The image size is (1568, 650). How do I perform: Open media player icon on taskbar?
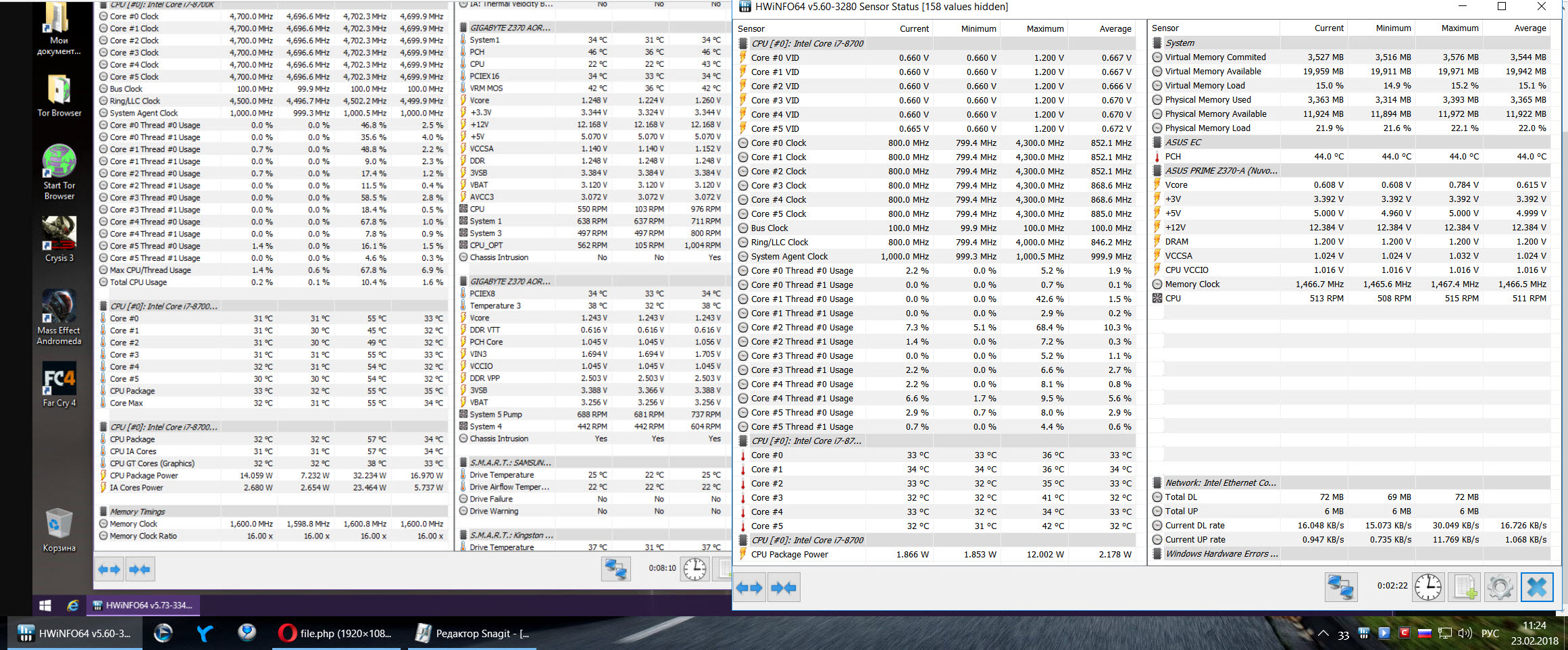click(x=163, y=633)
